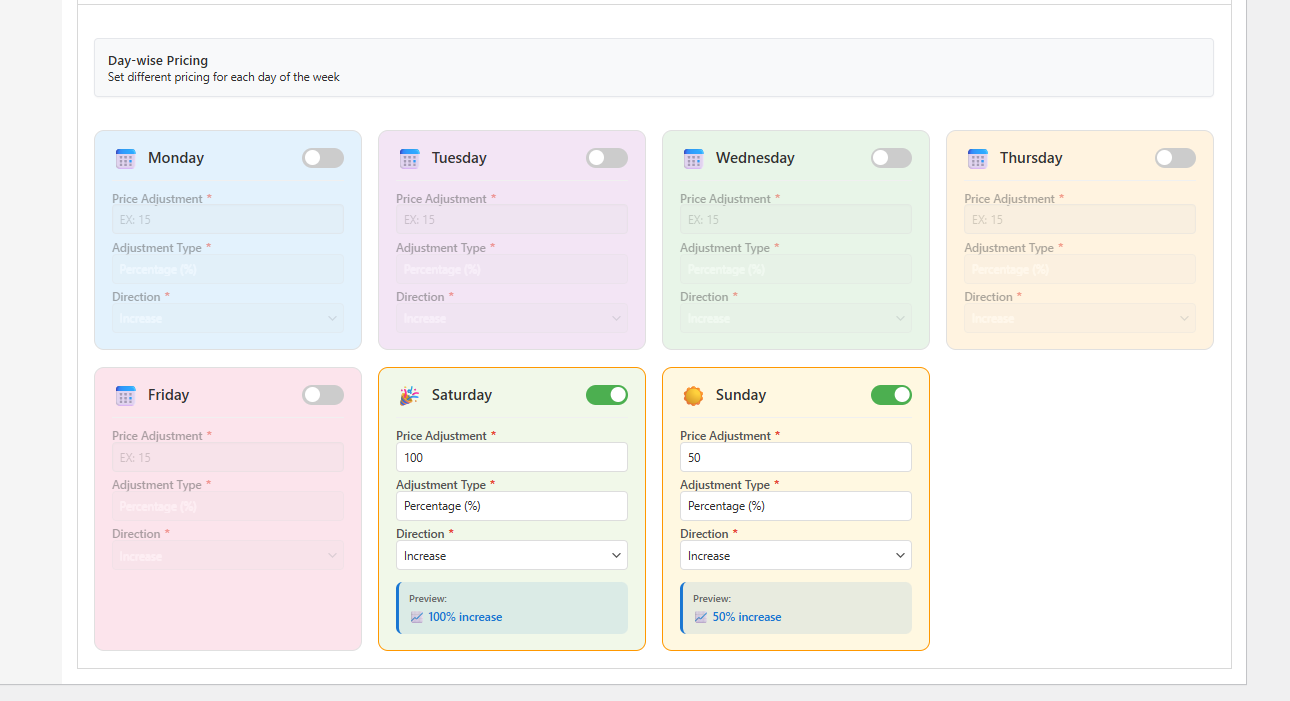Viewport: 1290px width, 701px height.
Task: Enable Monday day-wise pricing toggle
Action: coord(322,158)
